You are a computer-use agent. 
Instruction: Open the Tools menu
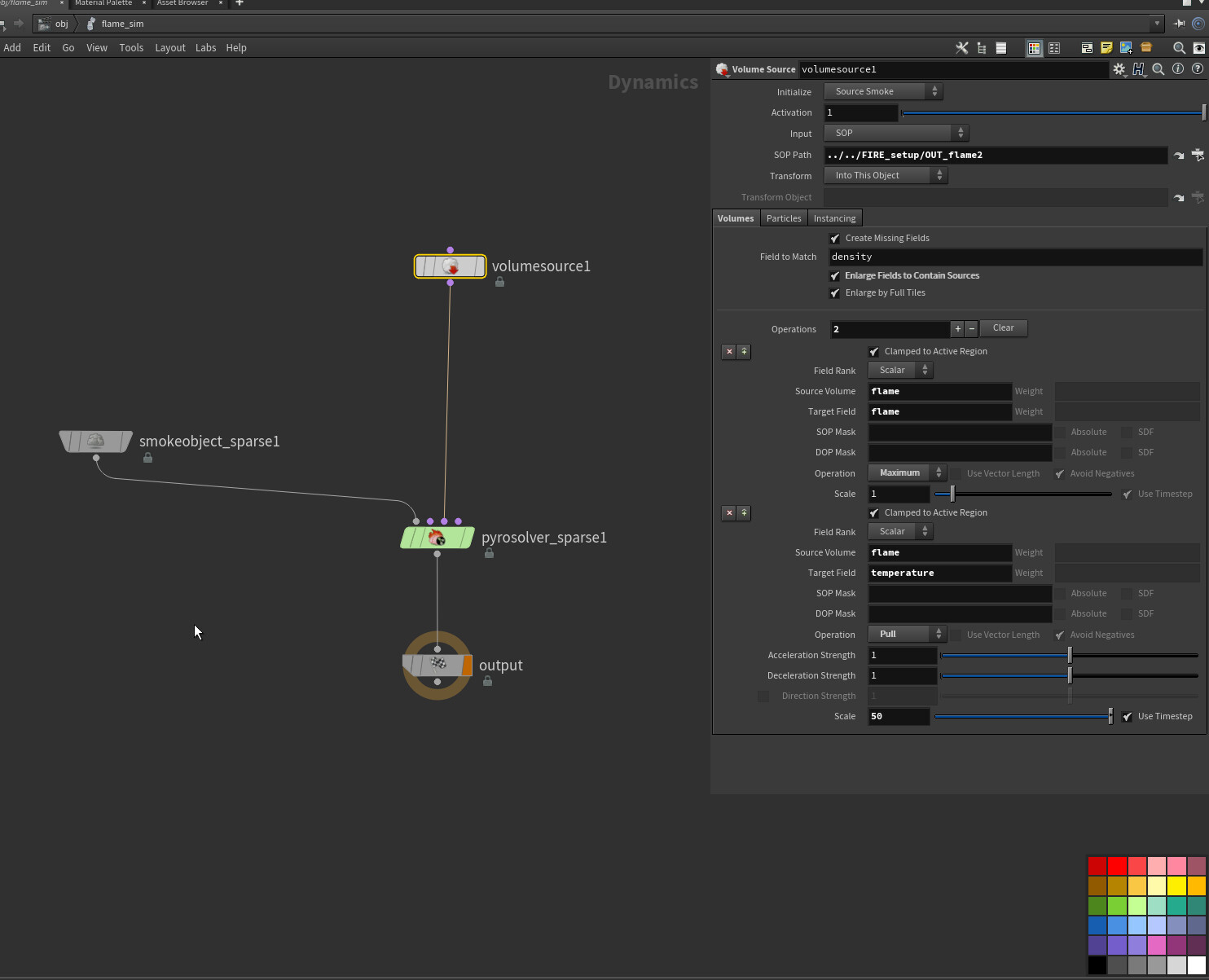click(x=131, y=48)
